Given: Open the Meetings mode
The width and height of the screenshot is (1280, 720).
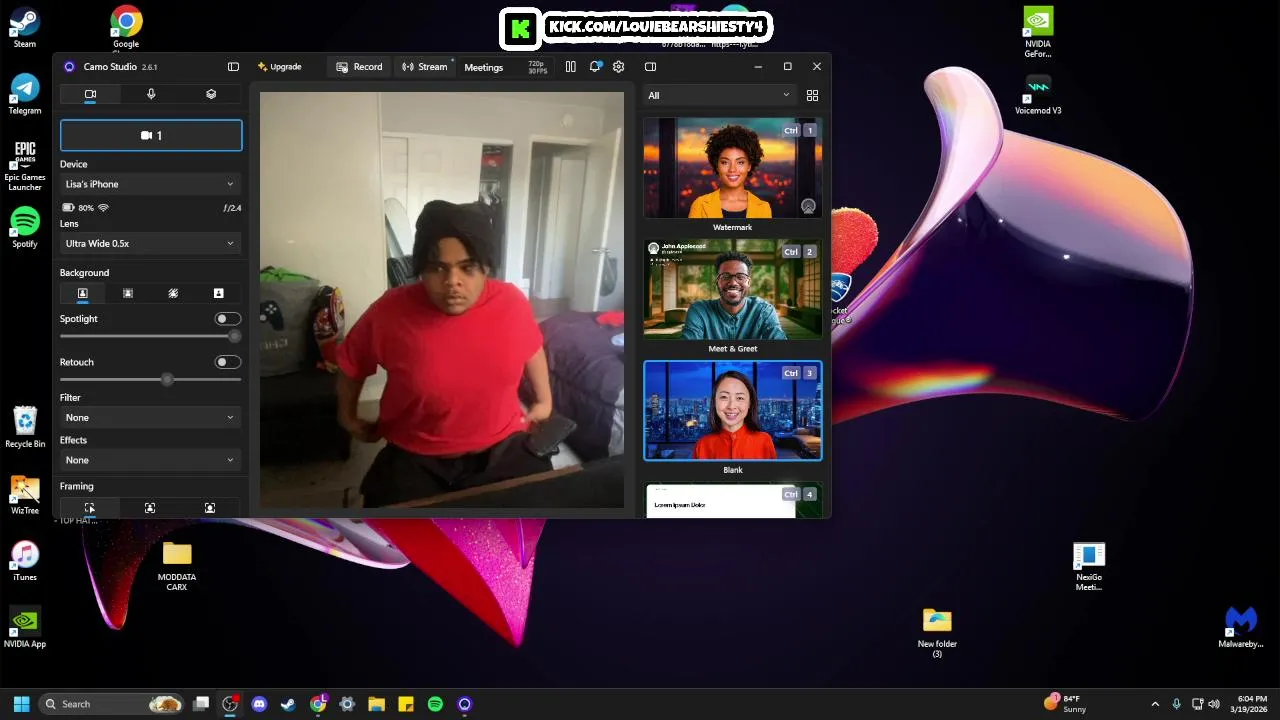Looking at the screenshot, I should [x=483, y=67].
